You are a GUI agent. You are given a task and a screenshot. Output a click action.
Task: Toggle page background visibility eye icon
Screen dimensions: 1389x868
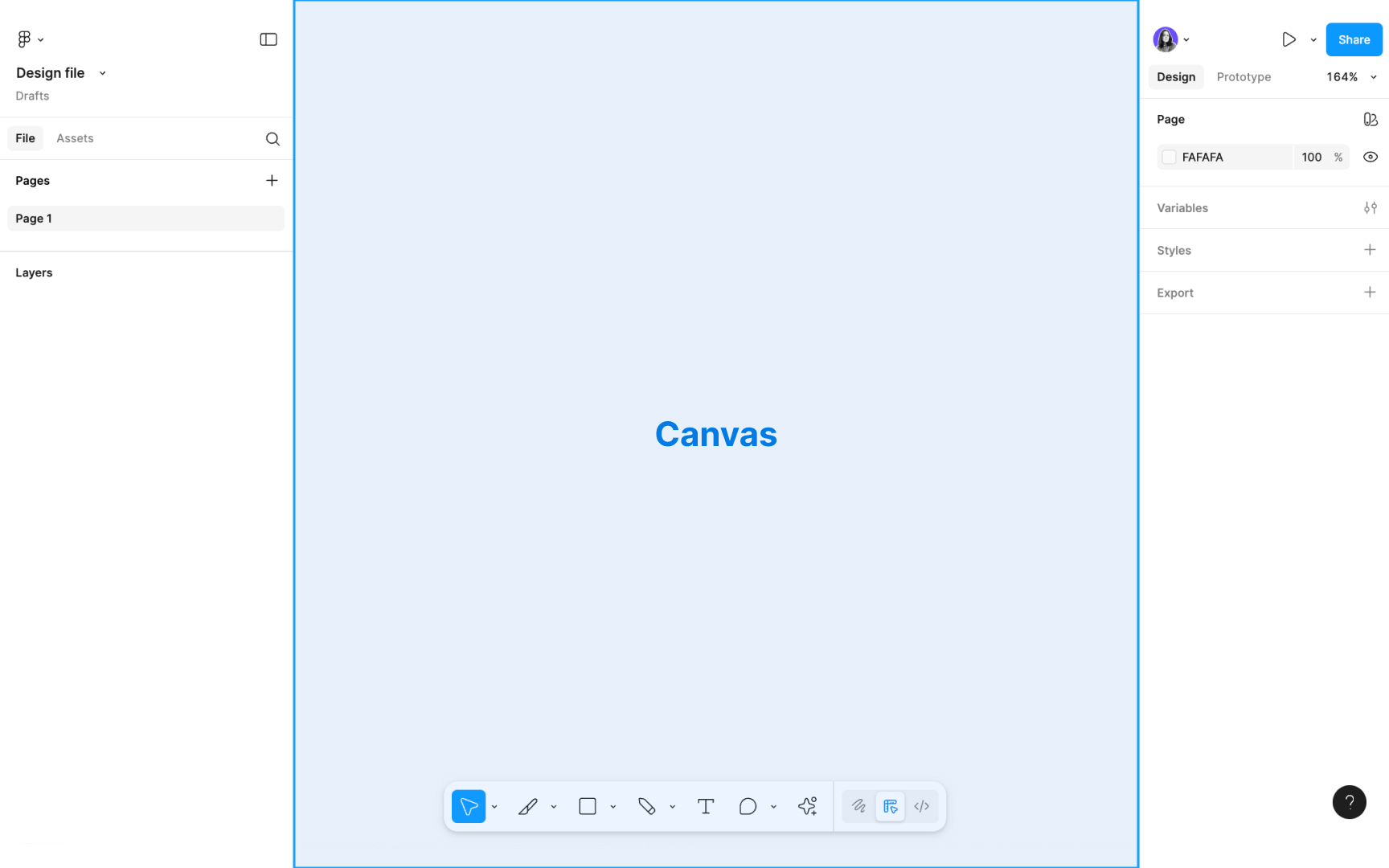point(1370,157)
